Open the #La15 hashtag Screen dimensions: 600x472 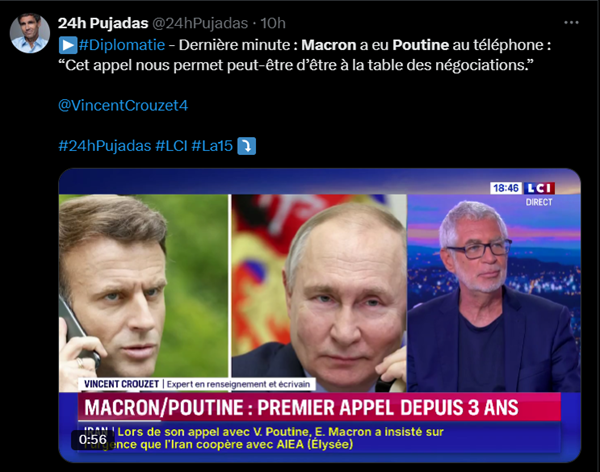[x=212, y=146]
